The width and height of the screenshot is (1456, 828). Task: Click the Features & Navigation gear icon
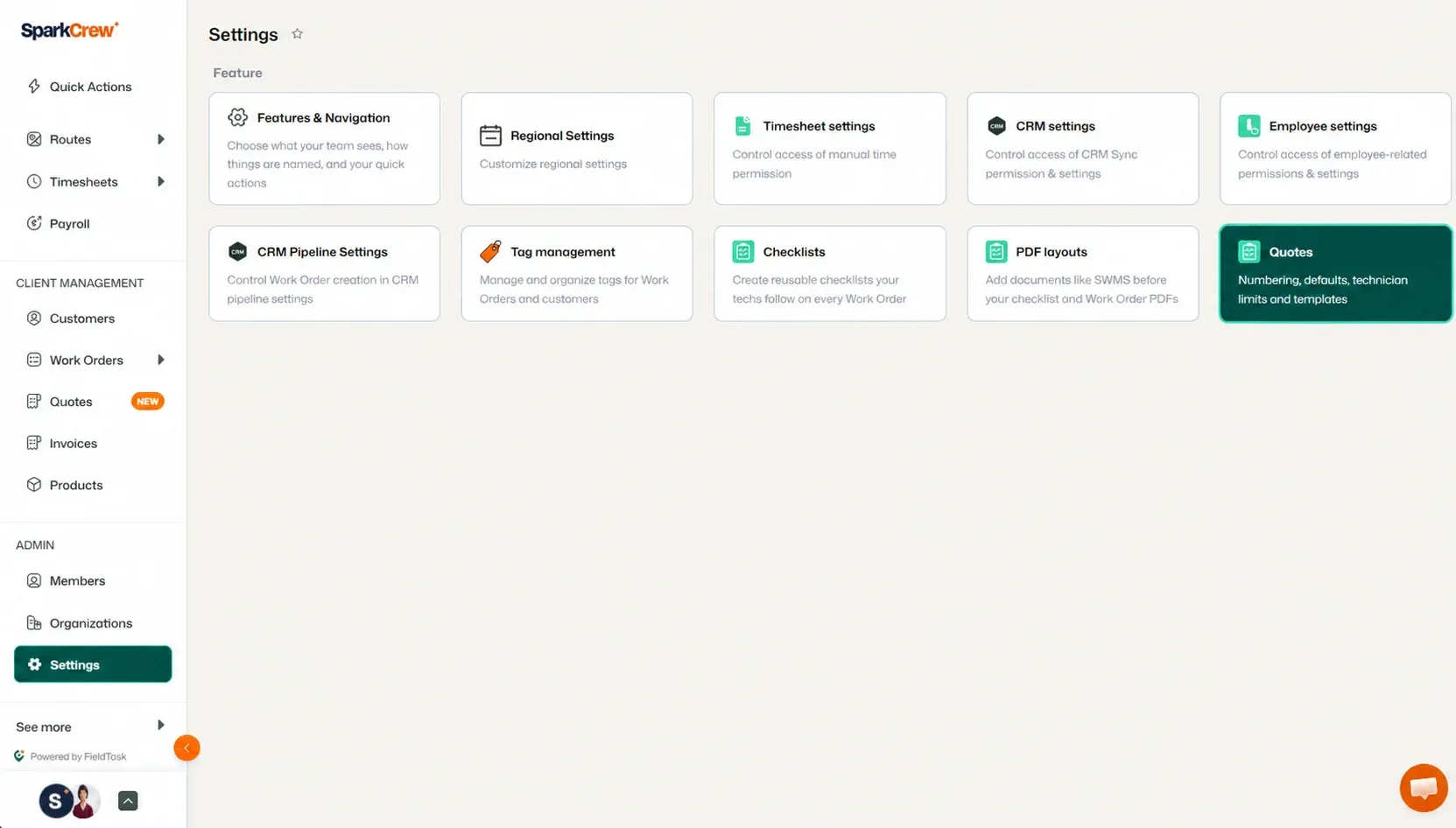coord(237,117)
